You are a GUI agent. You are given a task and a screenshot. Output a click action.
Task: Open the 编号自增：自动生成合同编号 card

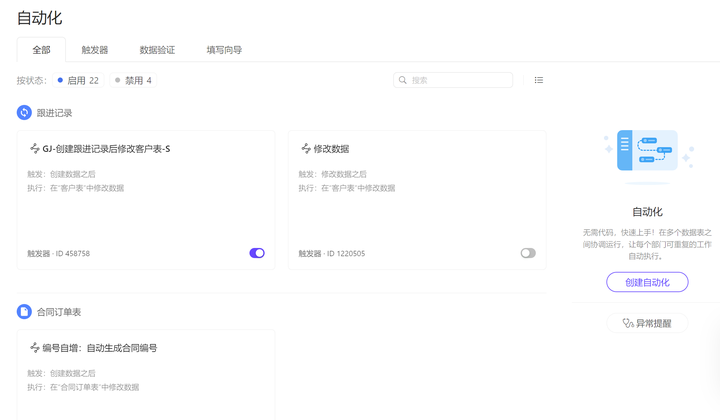click(x=146, y=375)
